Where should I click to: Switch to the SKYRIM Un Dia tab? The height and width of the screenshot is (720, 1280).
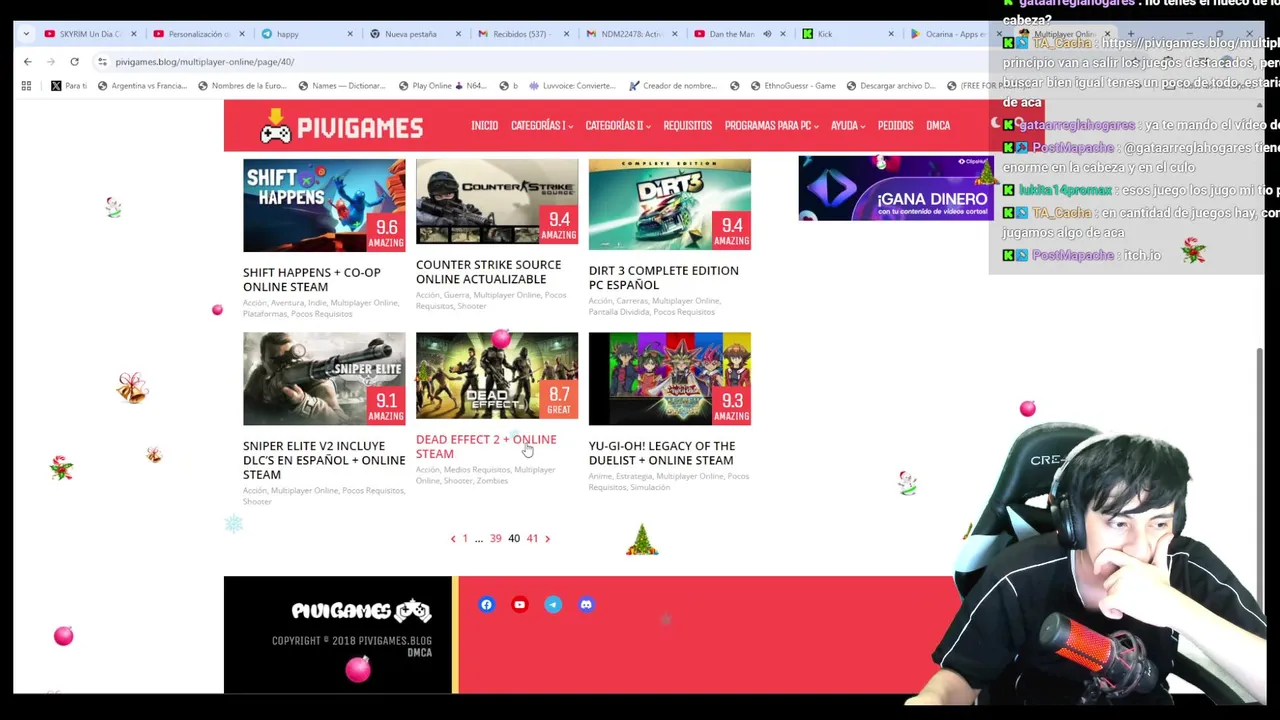(90, 34)
